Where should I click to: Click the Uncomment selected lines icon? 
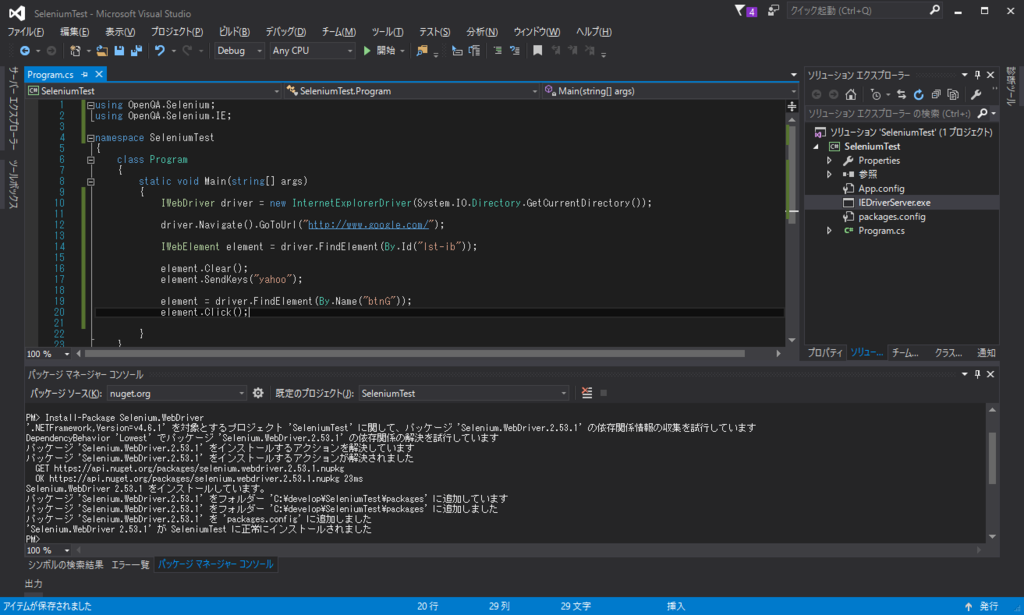coord(515,50)
